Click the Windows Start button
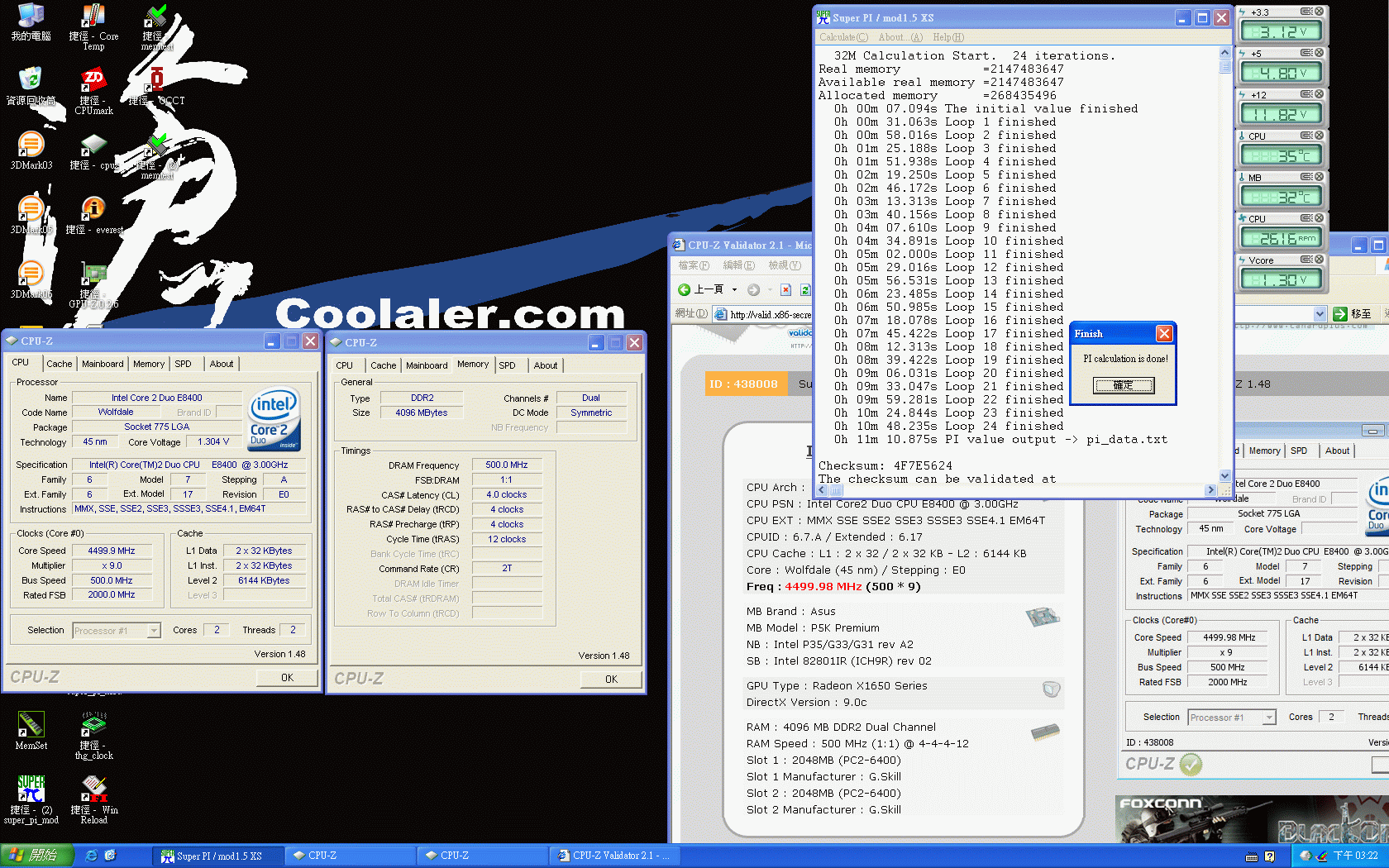The height and width of the screenshot is (868, 1389). tap(36, 856)
